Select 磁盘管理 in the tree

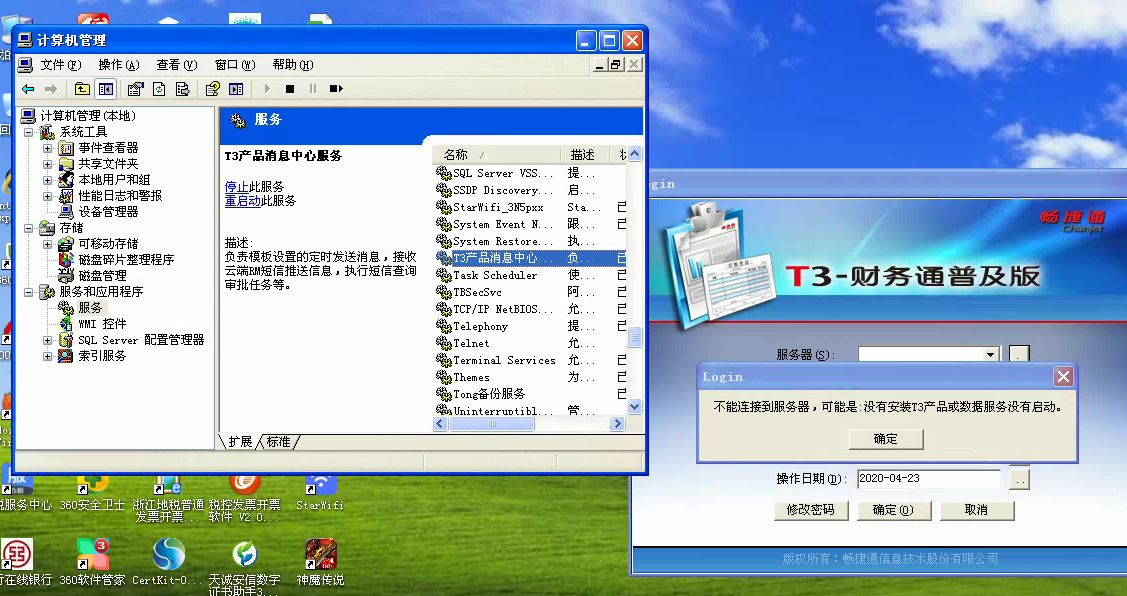coord(102,276)
